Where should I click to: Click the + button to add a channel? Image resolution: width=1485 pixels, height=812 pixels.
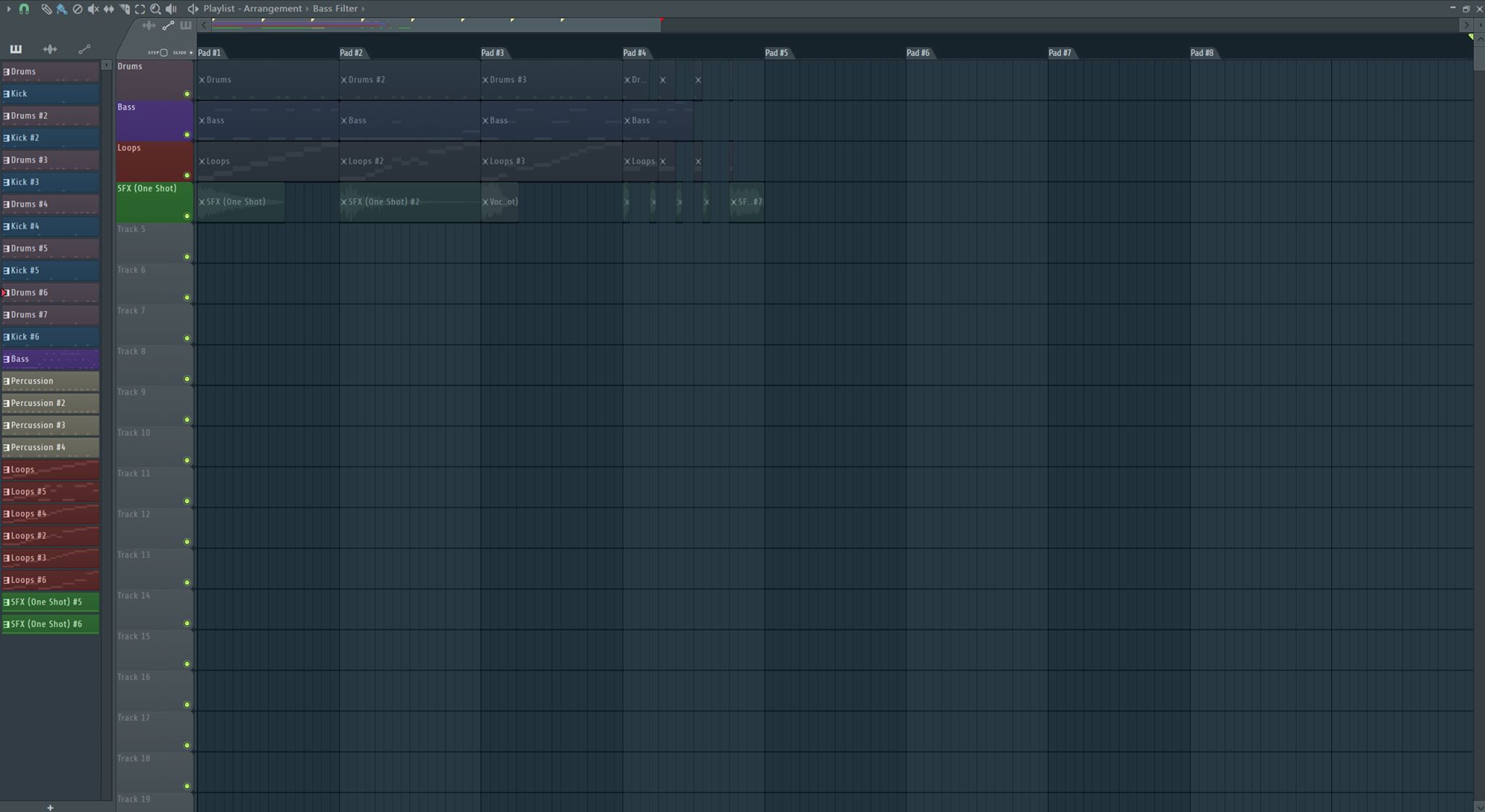click(51, 806)
